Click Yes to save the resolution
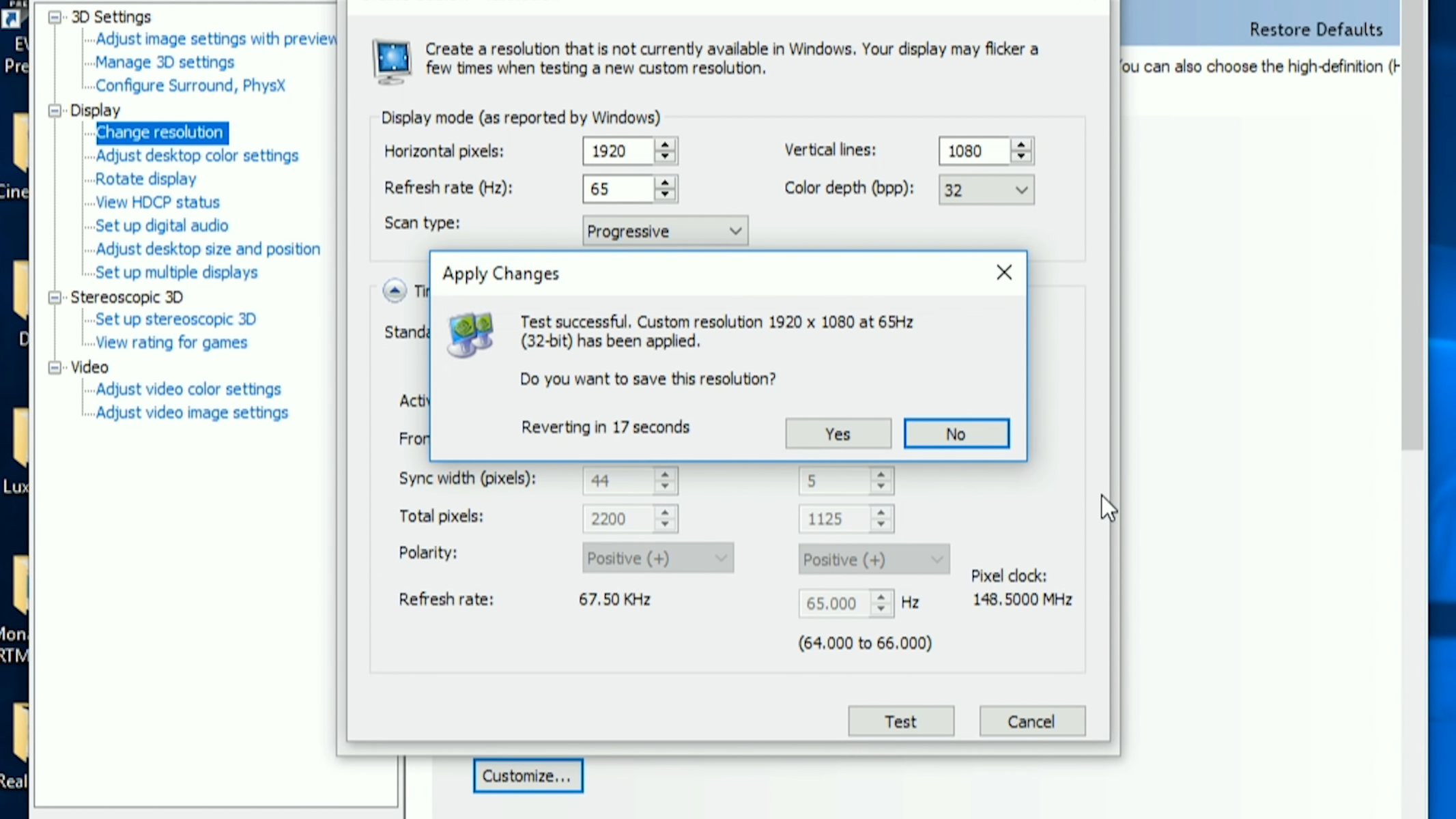This screenshot has width=1456, height=819. click(x=838, y=434)
